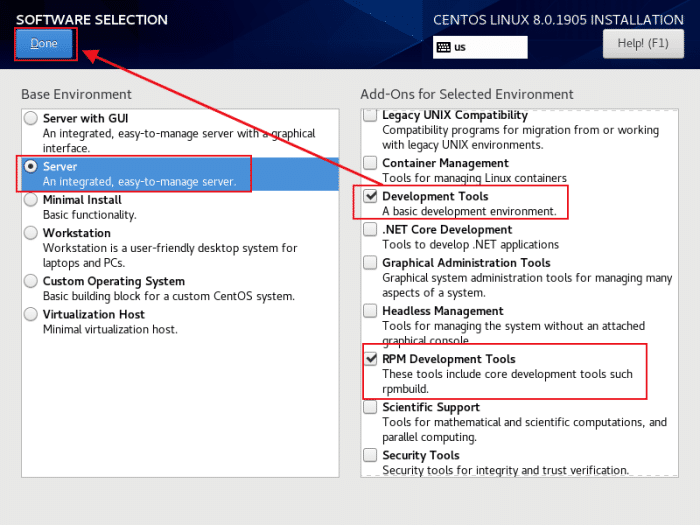Viewport: 700px width, 525px height.
Task: Tick .NET Core Development checkbox
Action: pos(370,229)
